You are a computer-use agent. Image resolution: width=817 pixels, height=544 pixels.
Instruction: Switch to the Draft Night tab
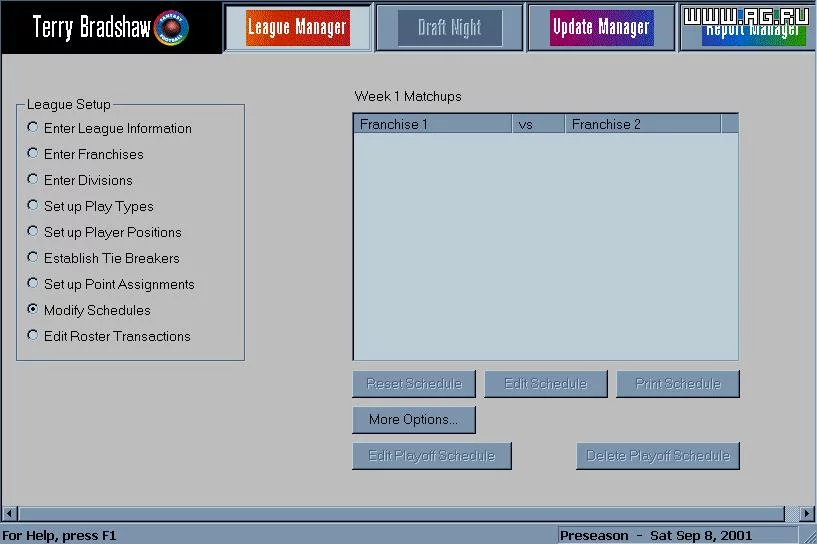point(450,28)
